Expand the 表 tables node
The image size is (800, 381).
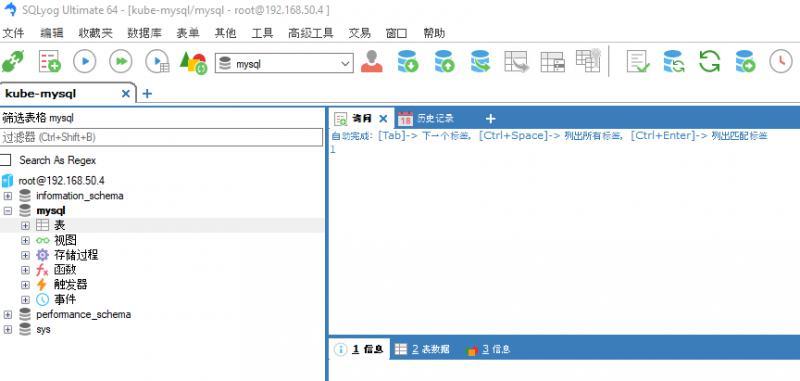(26, 225)
